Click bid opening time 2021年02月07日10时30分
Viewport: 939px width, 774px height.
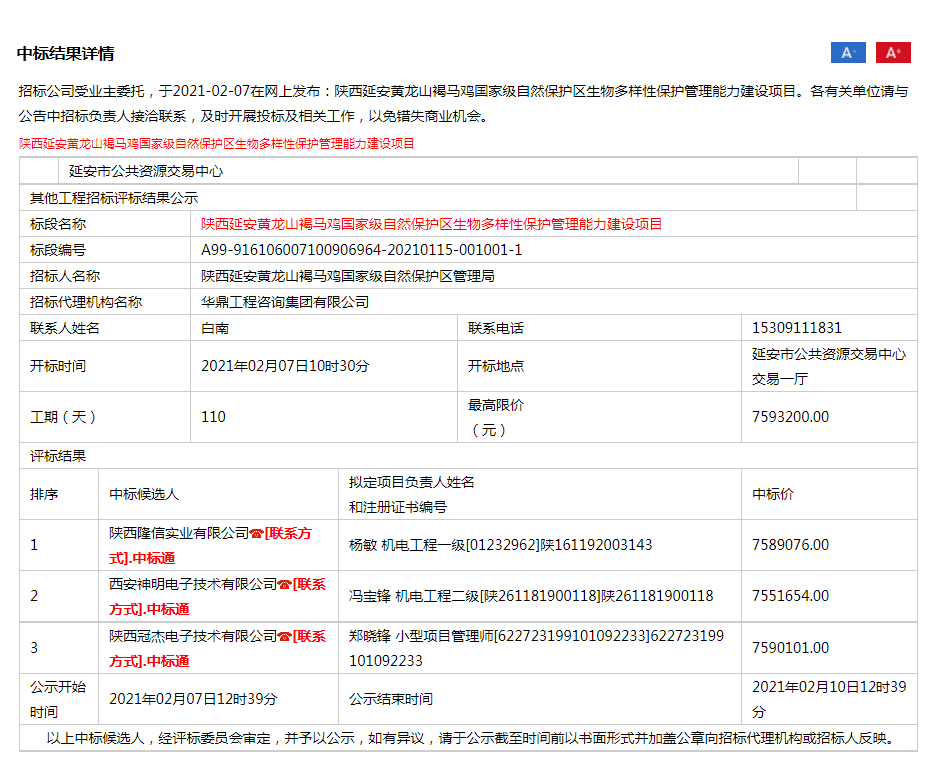(285, 366)
